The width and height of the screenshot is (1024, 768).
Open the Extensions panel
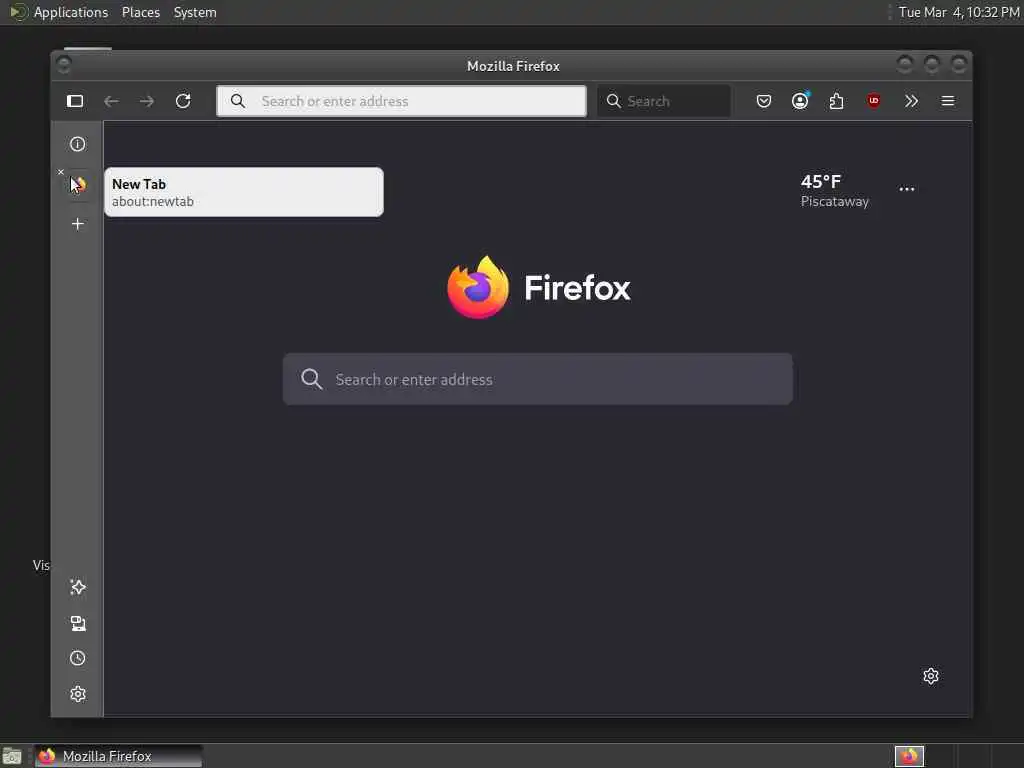coord(837,101)
